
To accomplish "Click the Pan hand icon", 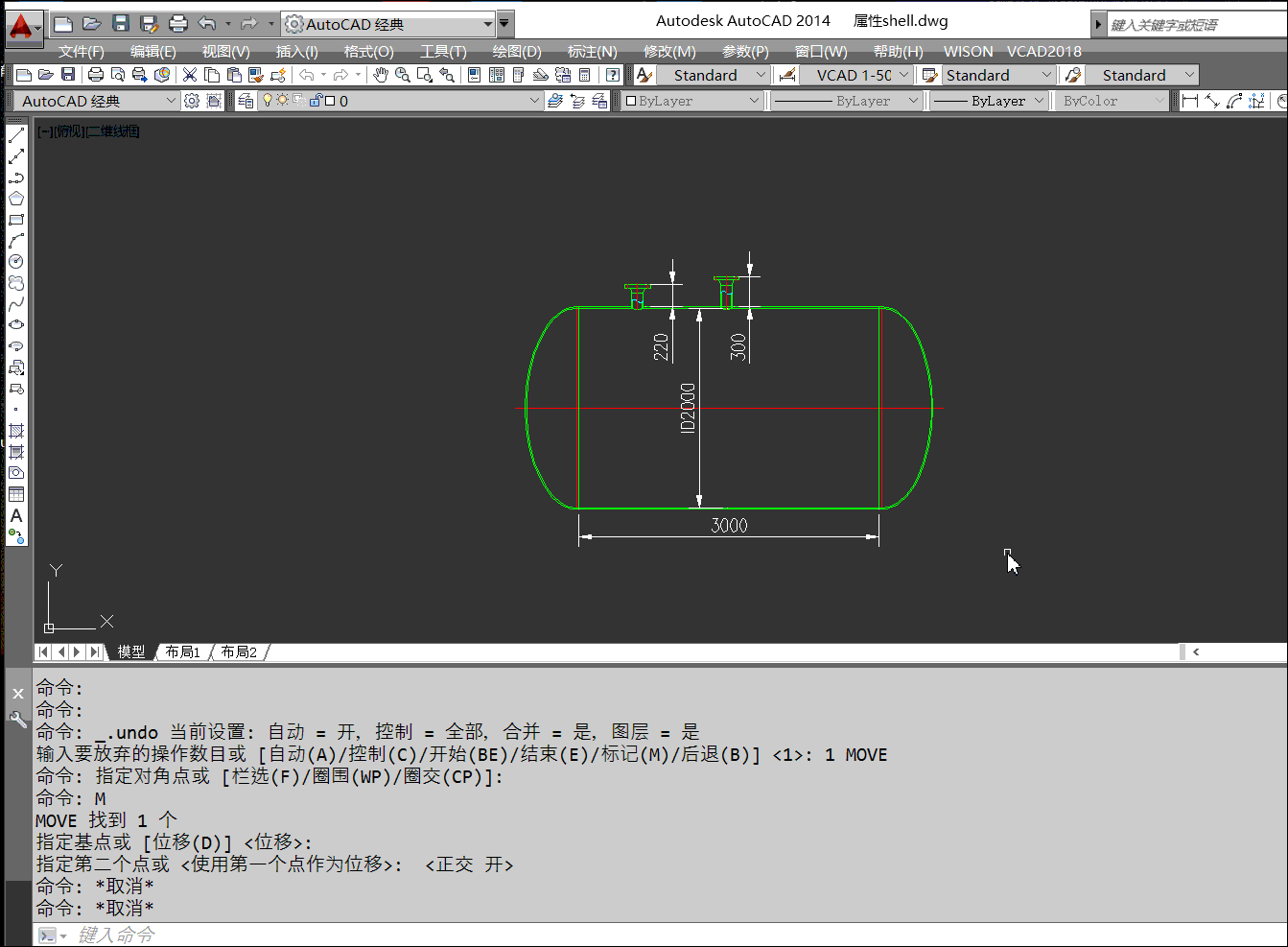I will pos(381,75).
